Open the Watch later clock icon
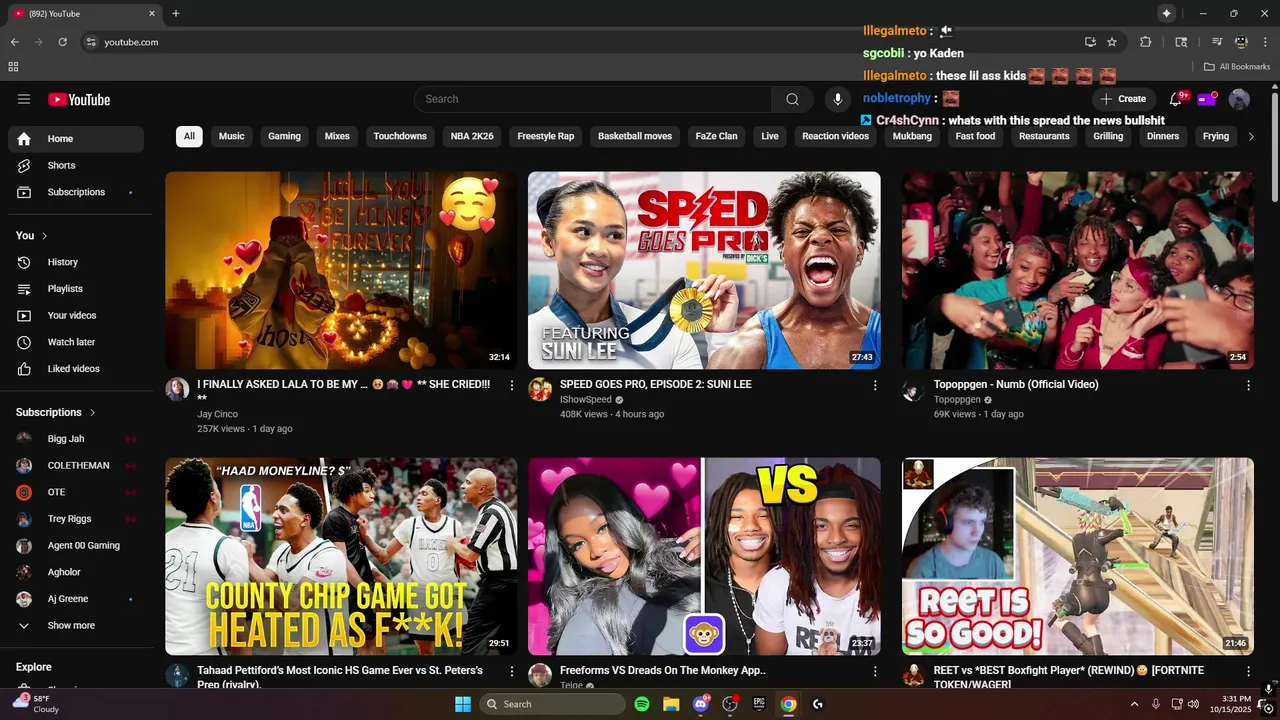The width and height of the screenshot is (1280, 720). (x=24, y=342)
